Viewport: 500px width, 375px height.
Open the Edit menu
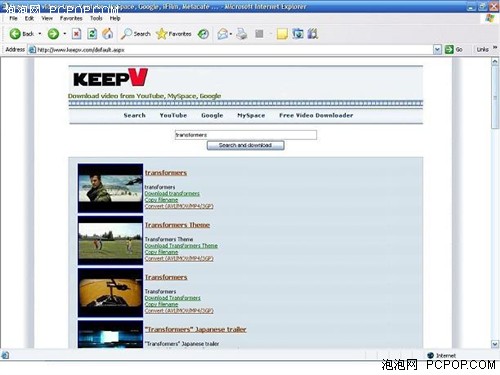29,18
